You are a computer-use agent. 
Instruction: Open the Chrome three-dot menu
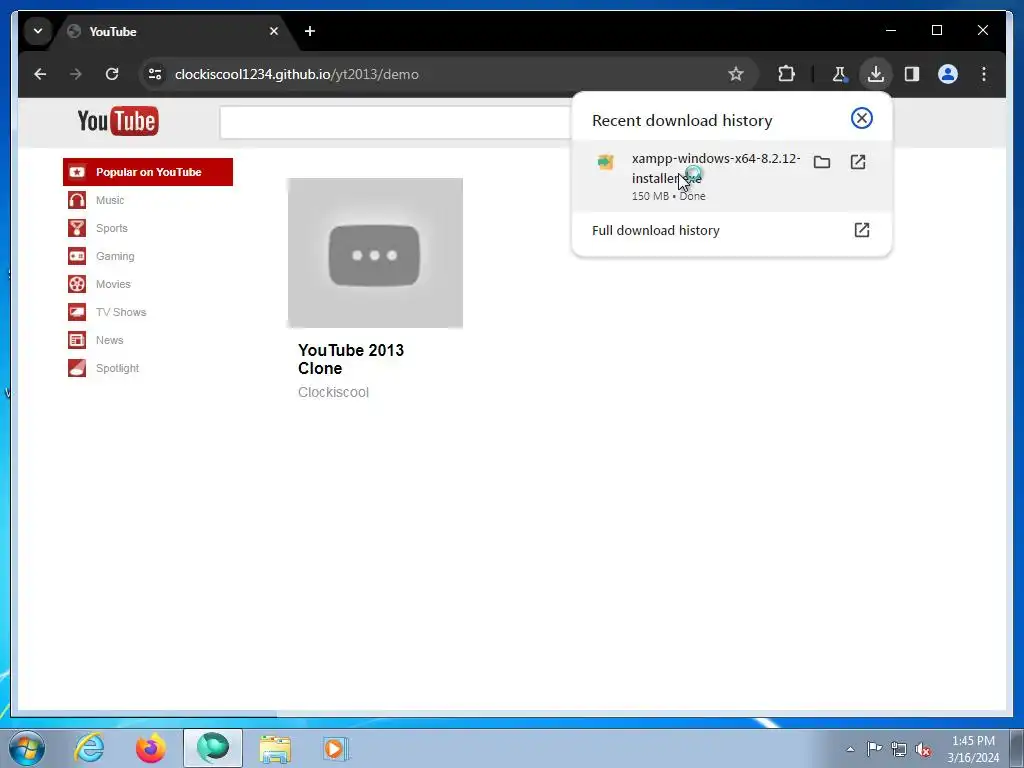(x=984, y=74)
